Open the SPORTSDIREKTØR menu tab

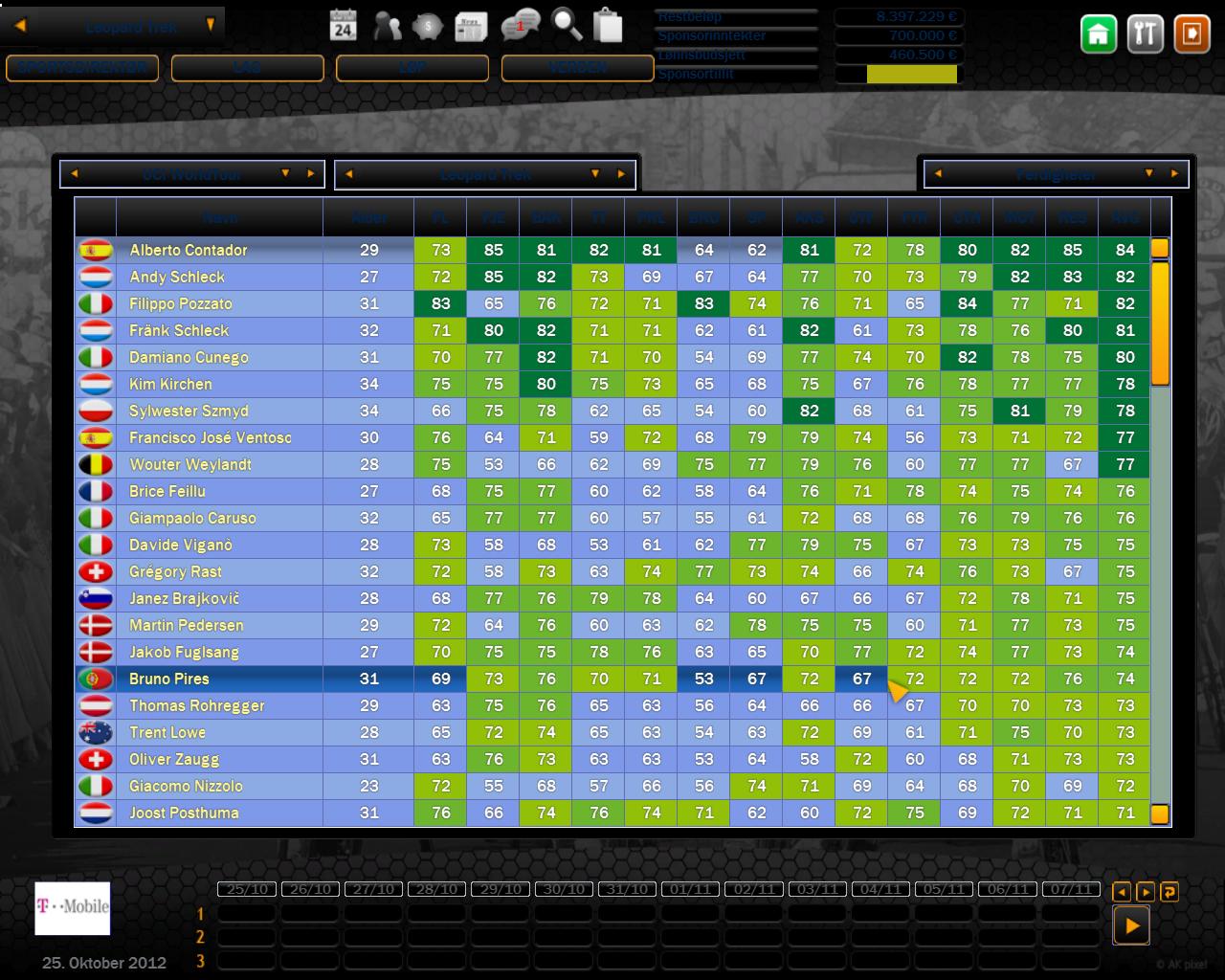(x=82, y=68)
